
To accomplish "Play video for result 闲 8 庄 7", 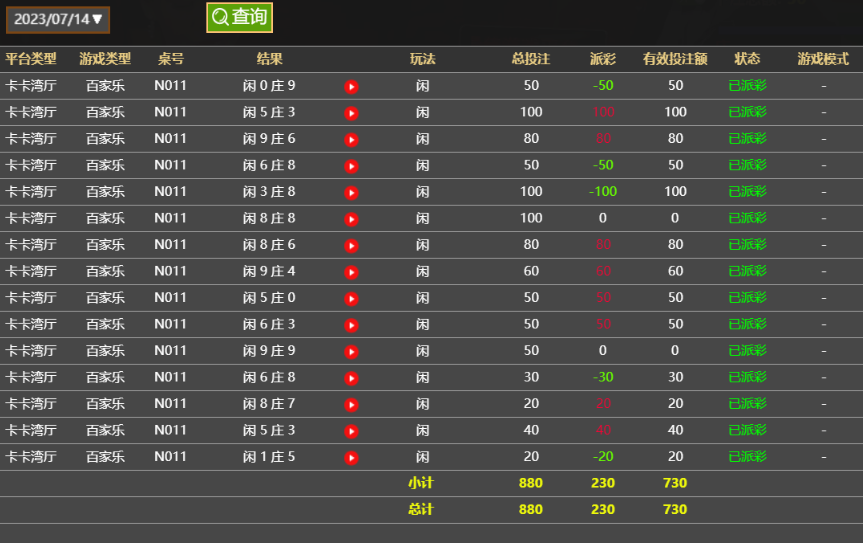I will (351, 404).
